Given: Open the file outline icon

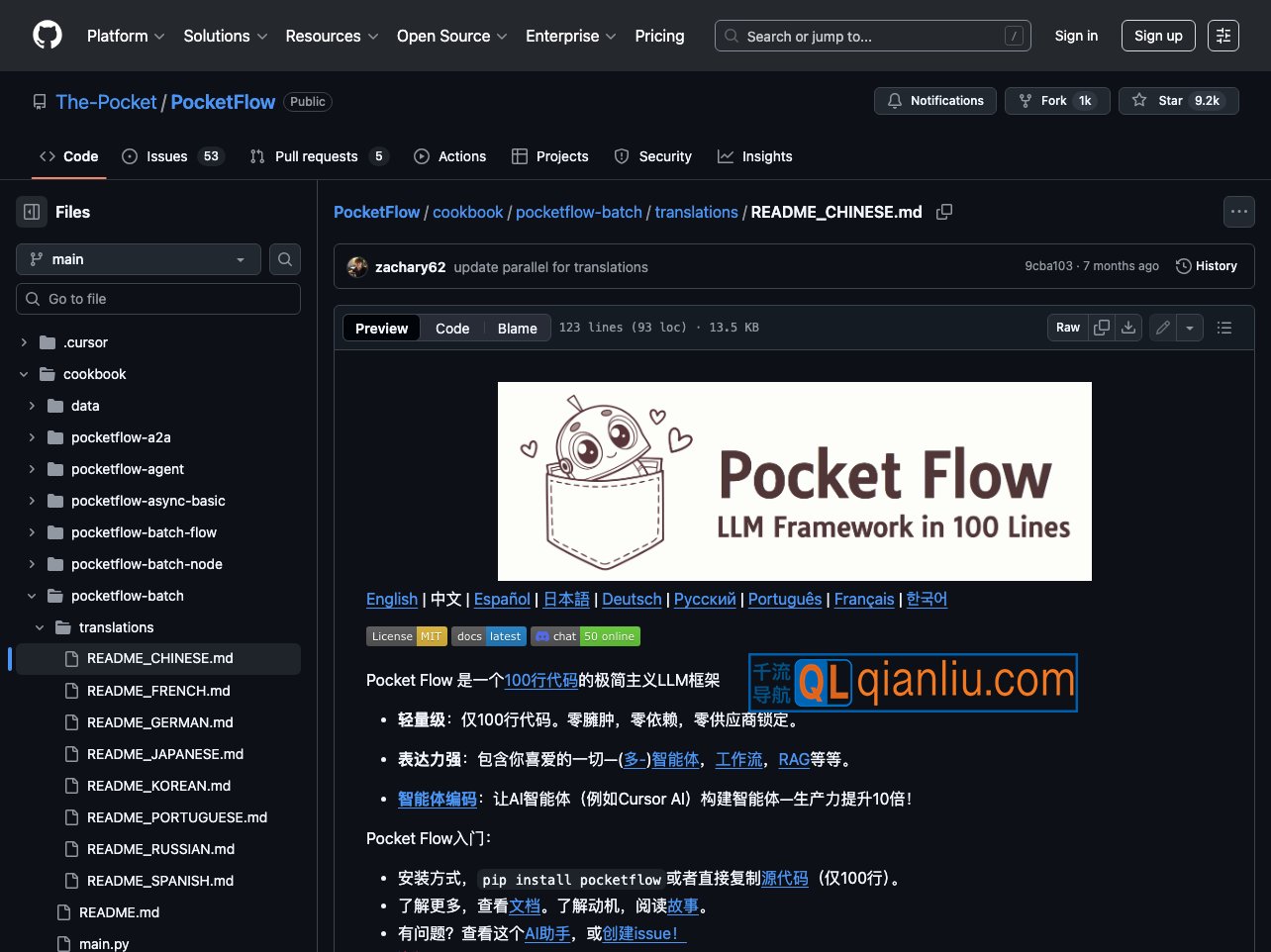Looking at the screenshot, I should click(1224, 327).
